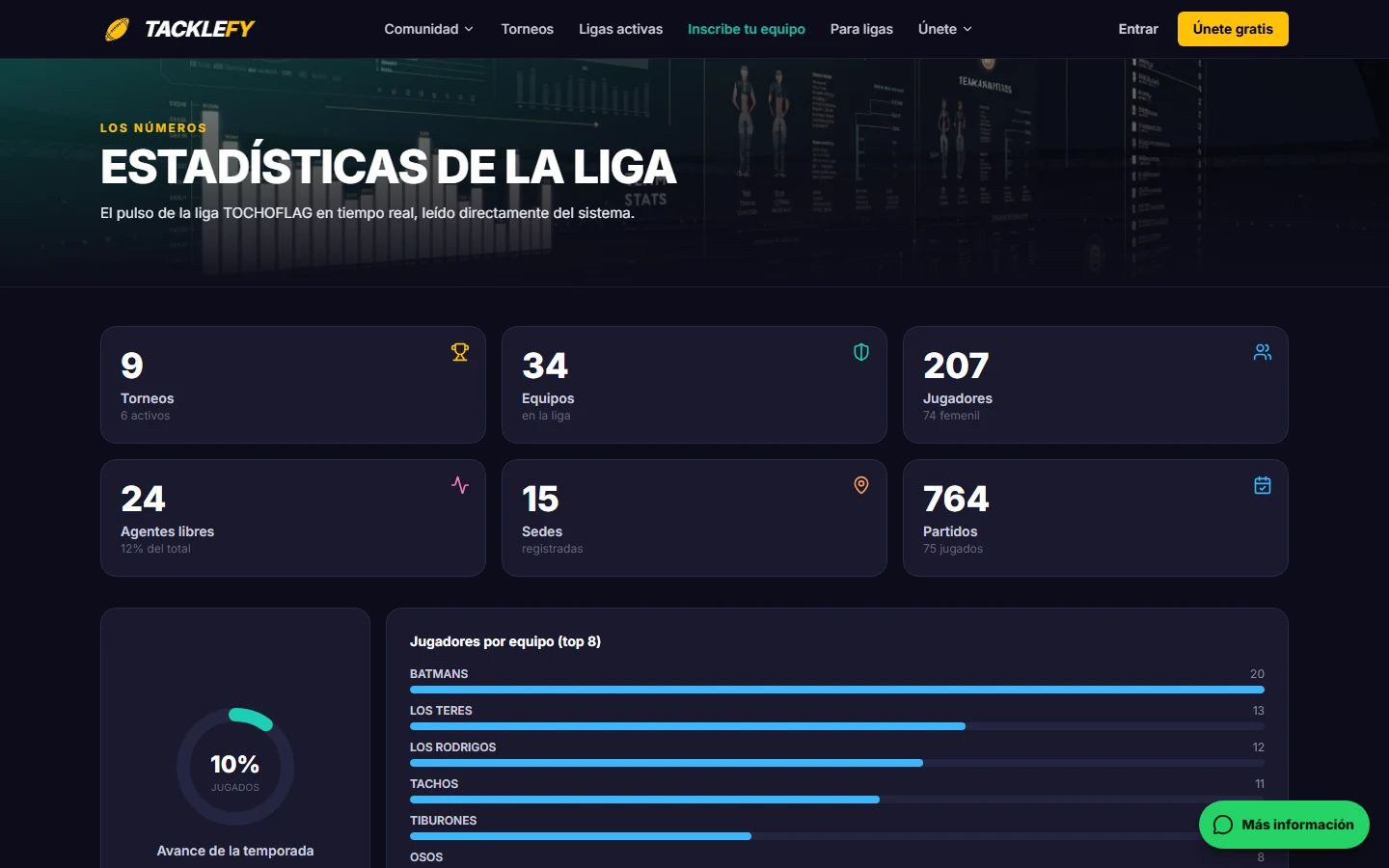Viewport: 1389px width, 868px height.
Task: Click the TACHOS players bar
Action: tap(837, 800)
